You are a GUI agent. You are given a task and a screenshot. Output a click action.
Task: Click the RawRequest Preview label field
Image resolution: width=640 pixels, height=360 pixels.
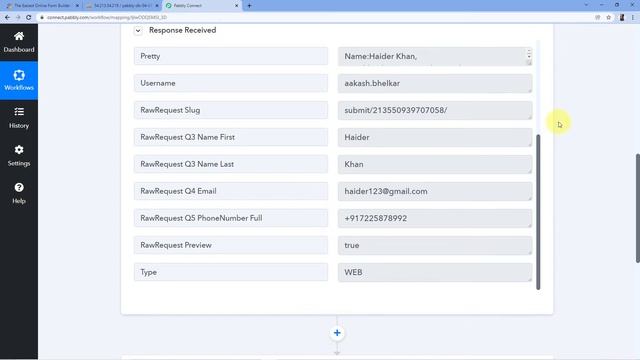(x=231, y=245)
